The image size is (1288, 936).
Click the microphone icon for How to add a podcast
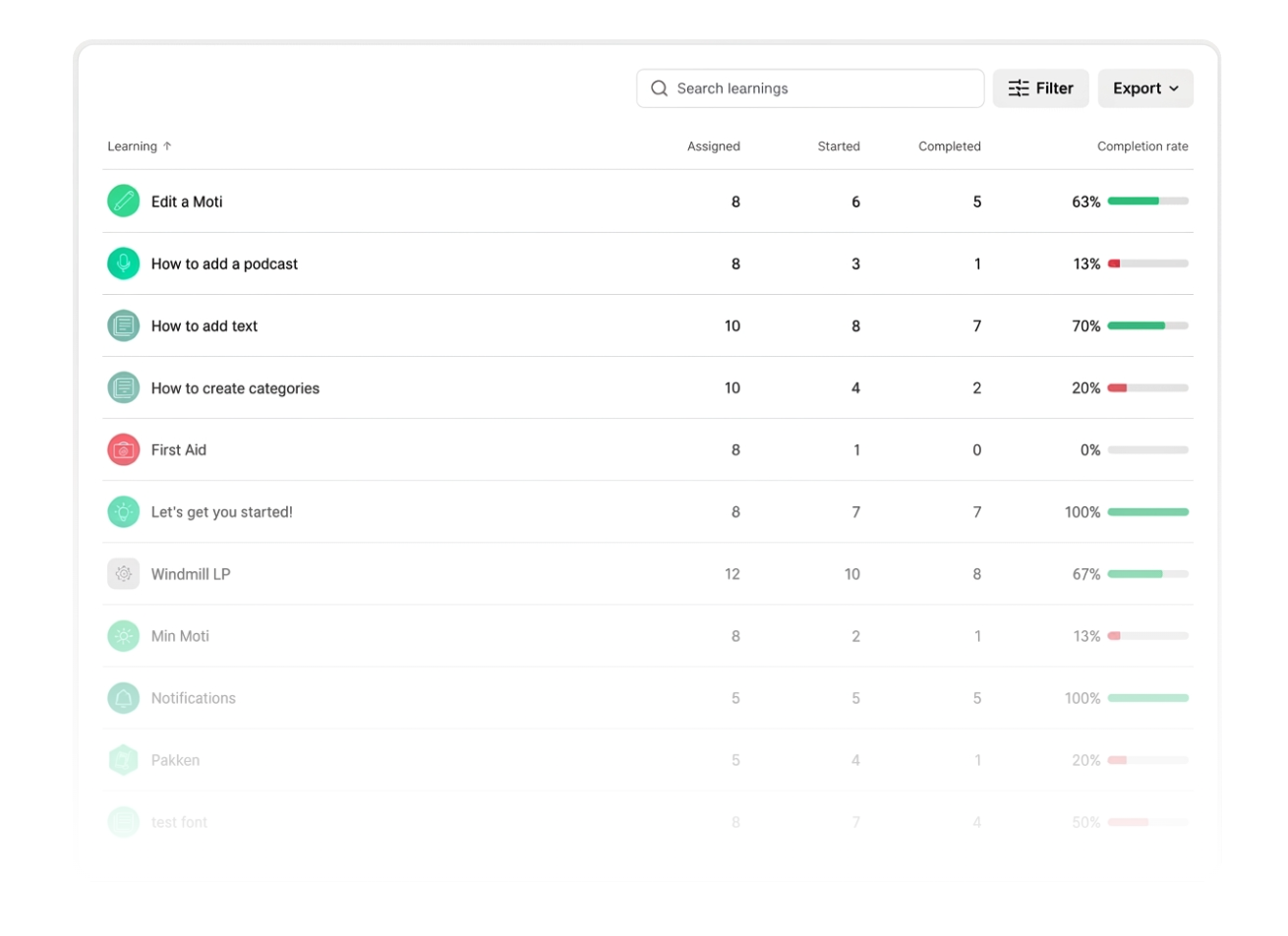pyautogui.click(x=123, y=263)
